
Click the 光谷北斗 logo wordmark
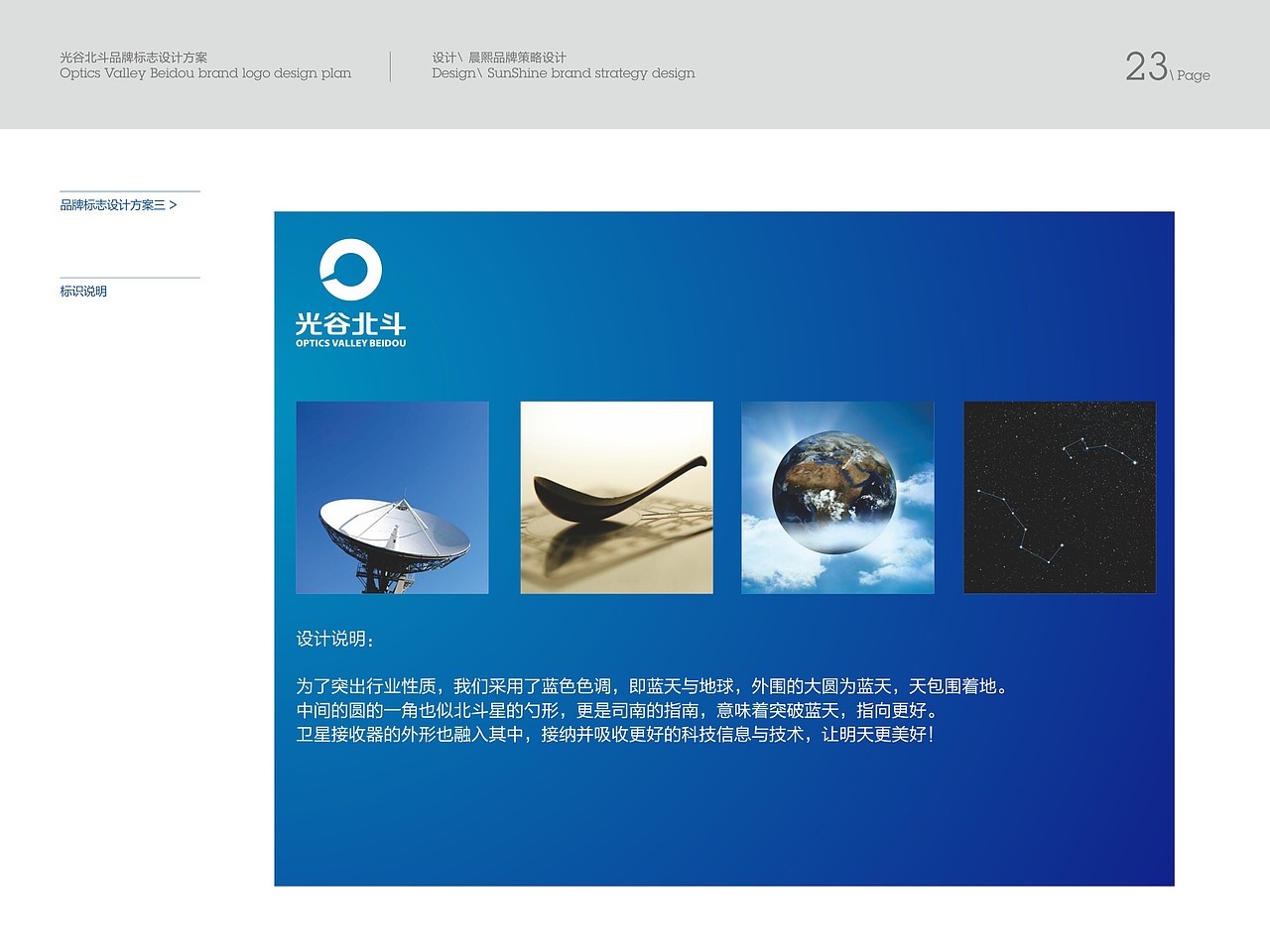350,323
